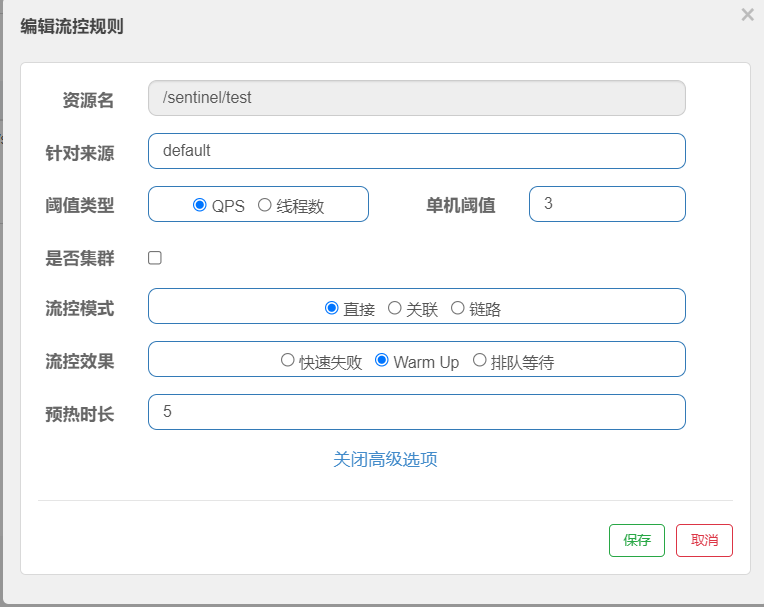Collapse options via 关闭高级选项 link
The width and height of the screenshot is (764, 607).
385,459
